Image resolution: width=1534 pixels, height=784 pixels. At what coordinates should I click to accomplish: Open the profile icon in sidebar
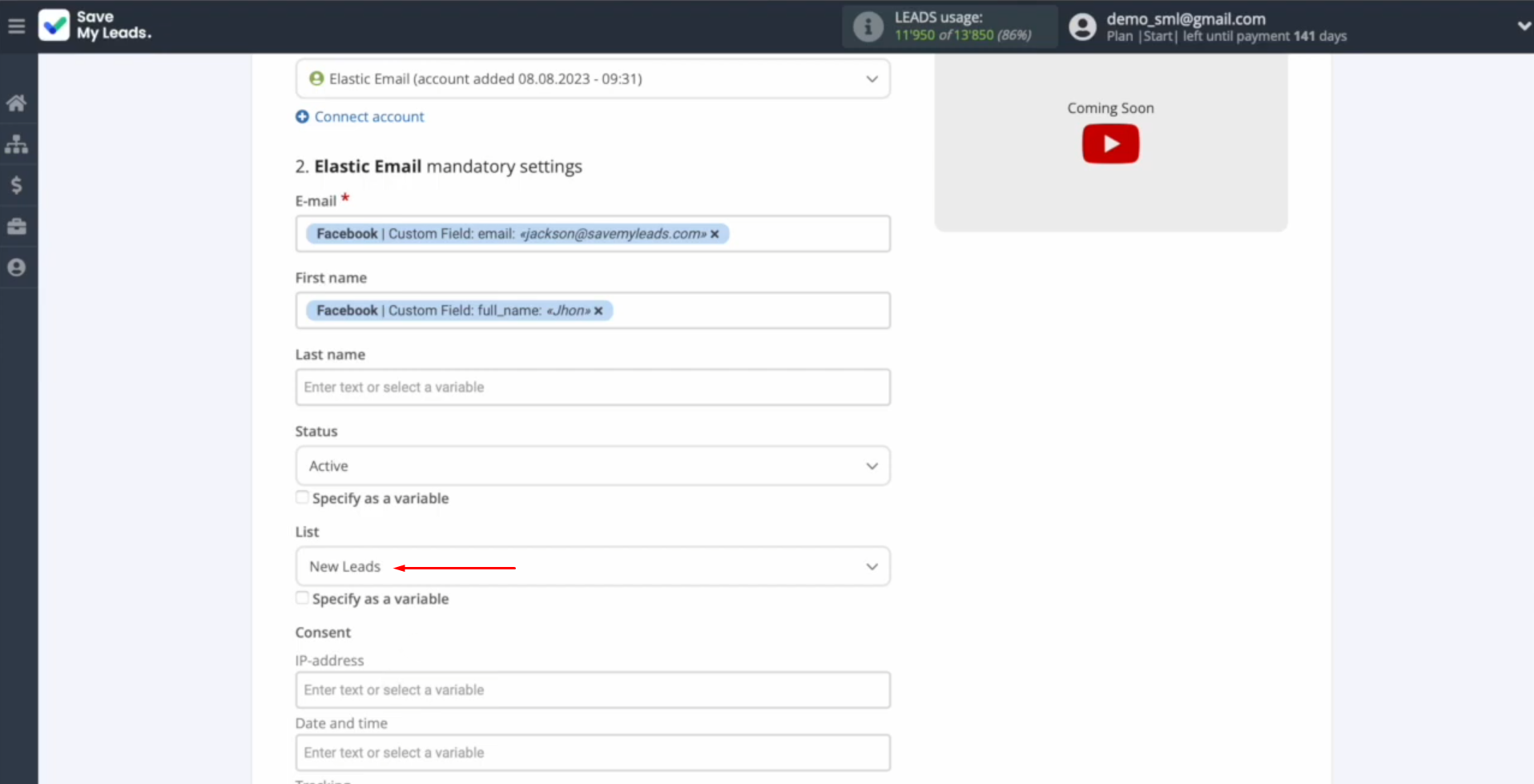click(x=16, y=267)
